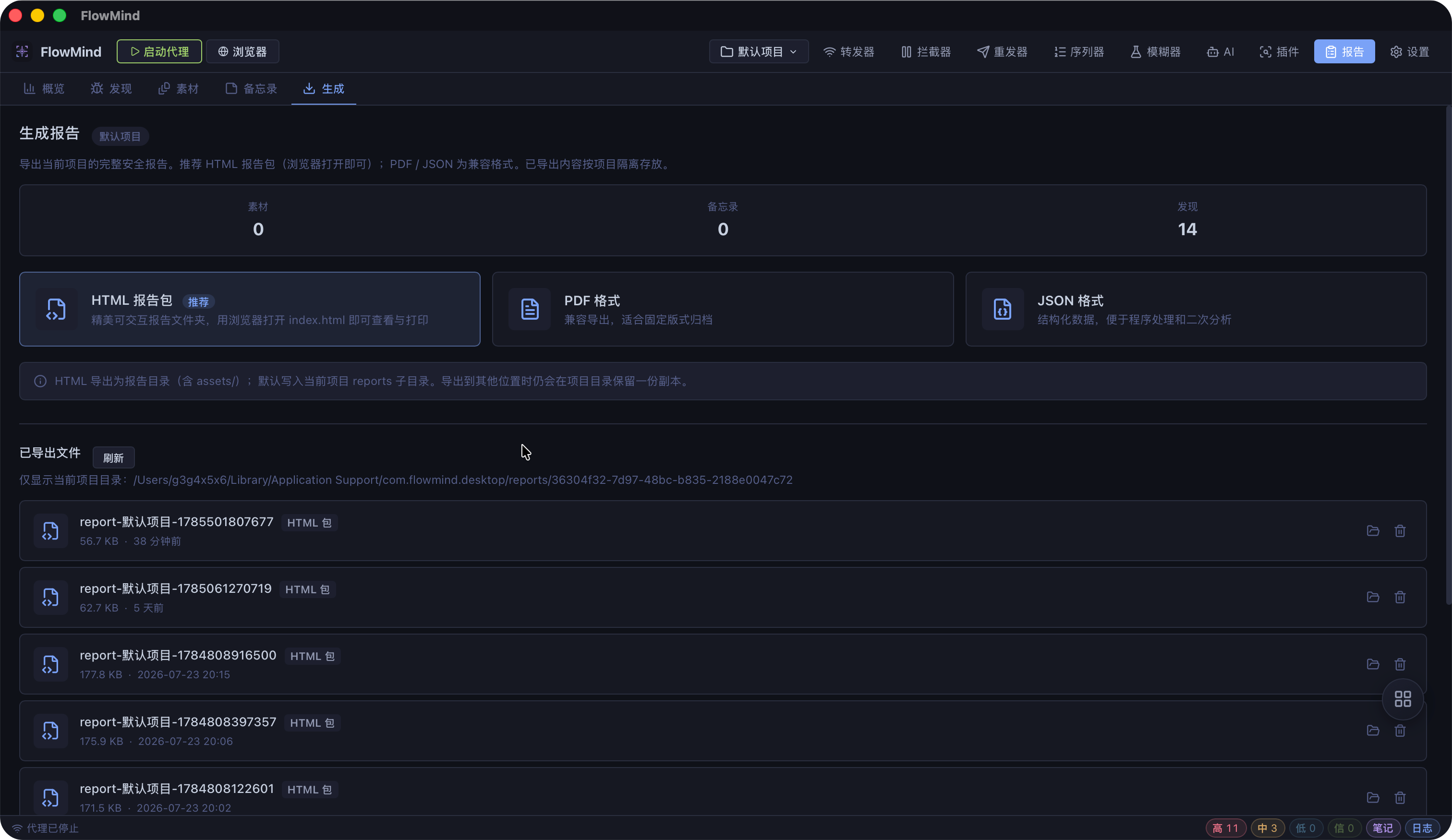Open the 插件 section
Image resolution: width=1452 pixels, height=840 pixels.
point(1279,52)
